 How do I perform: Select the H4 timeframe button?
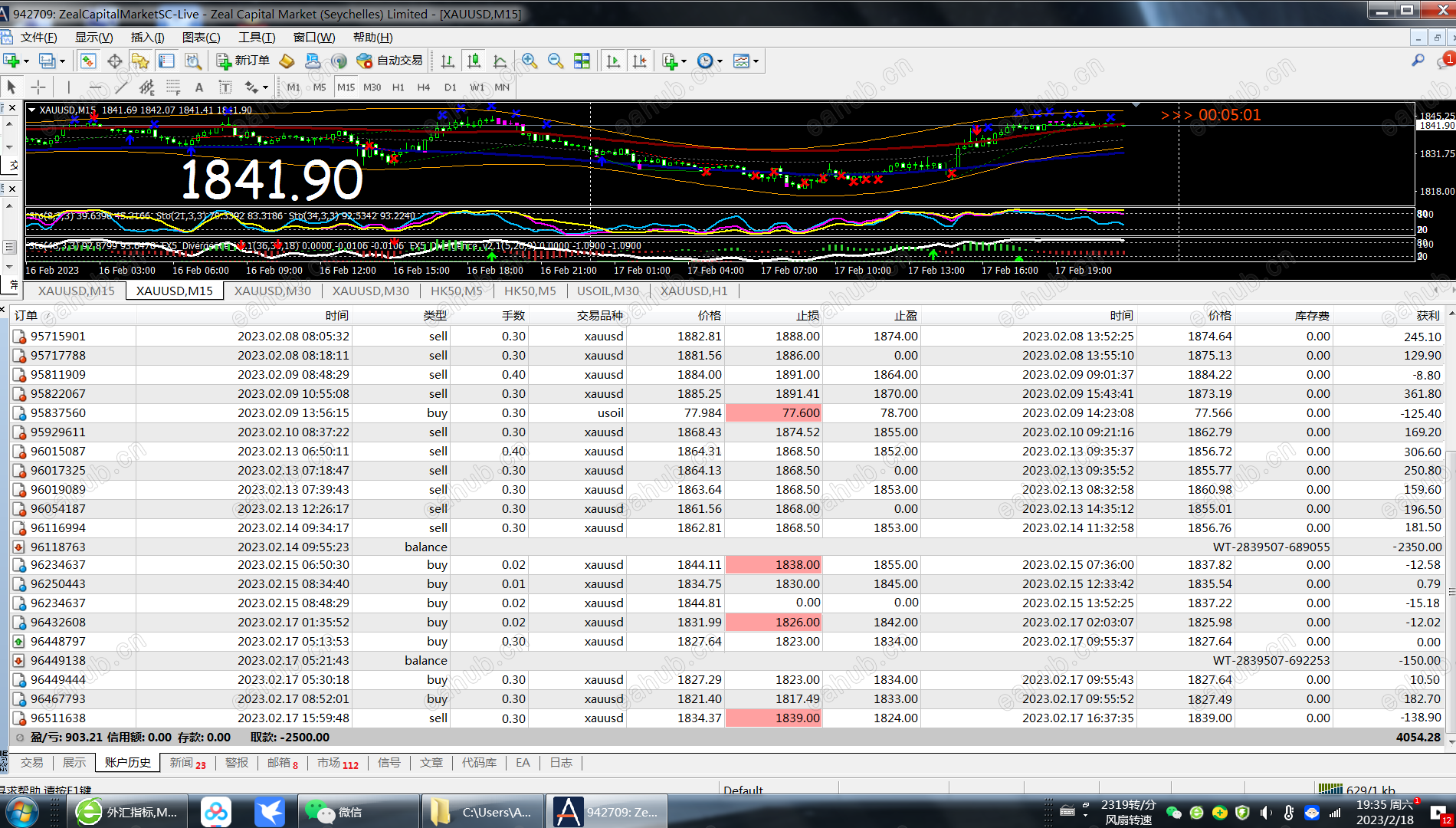click(424, 87)
